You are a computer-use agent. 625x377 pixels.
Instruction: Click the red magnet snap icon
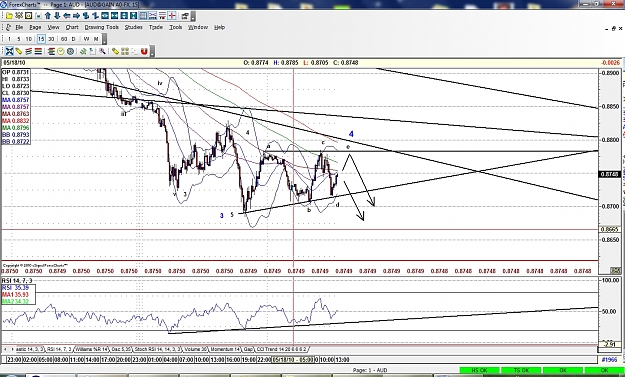[x=144, y=51]
